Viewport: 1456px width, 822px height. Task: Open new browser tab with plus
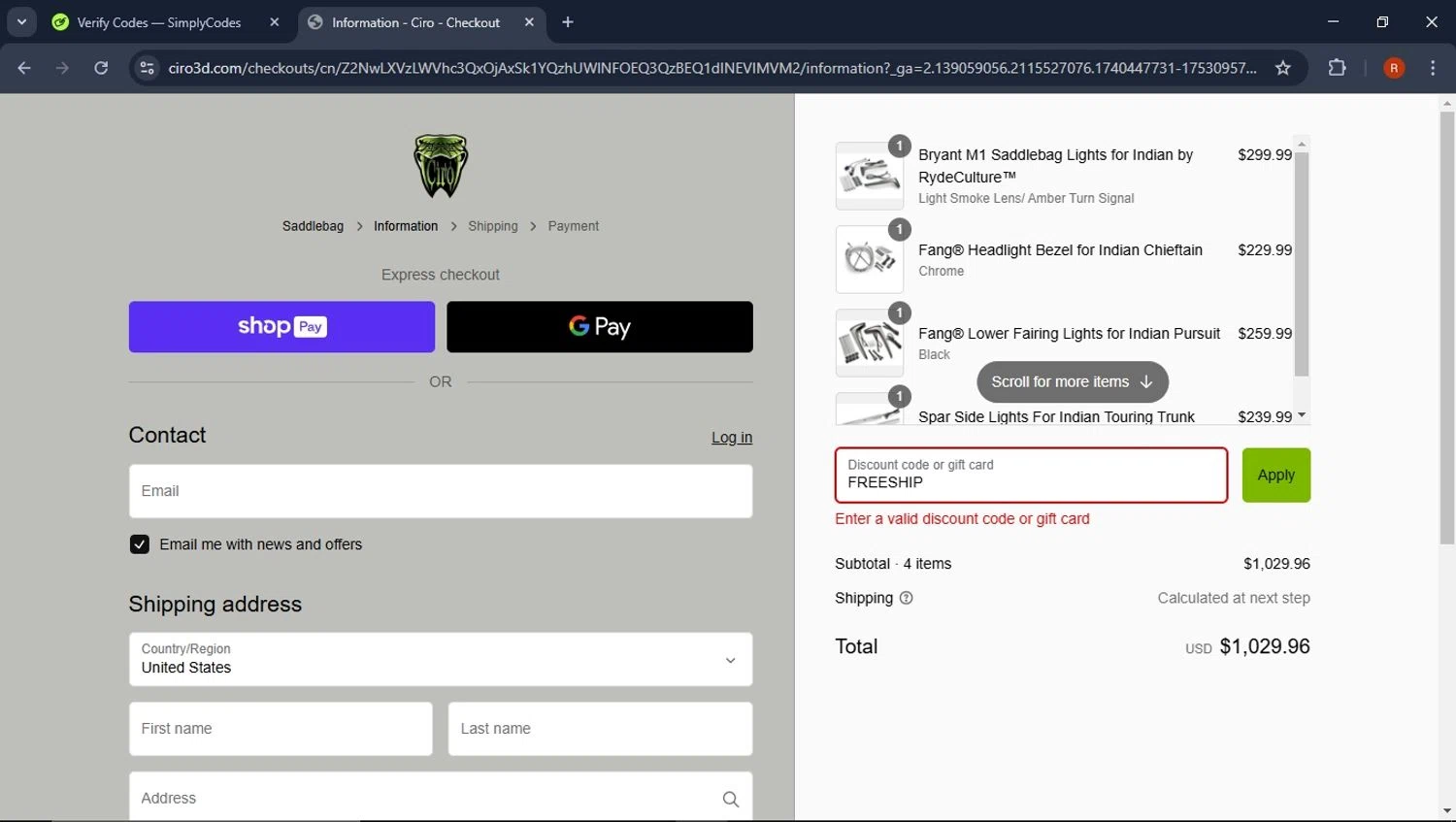(x=568, y=22)
